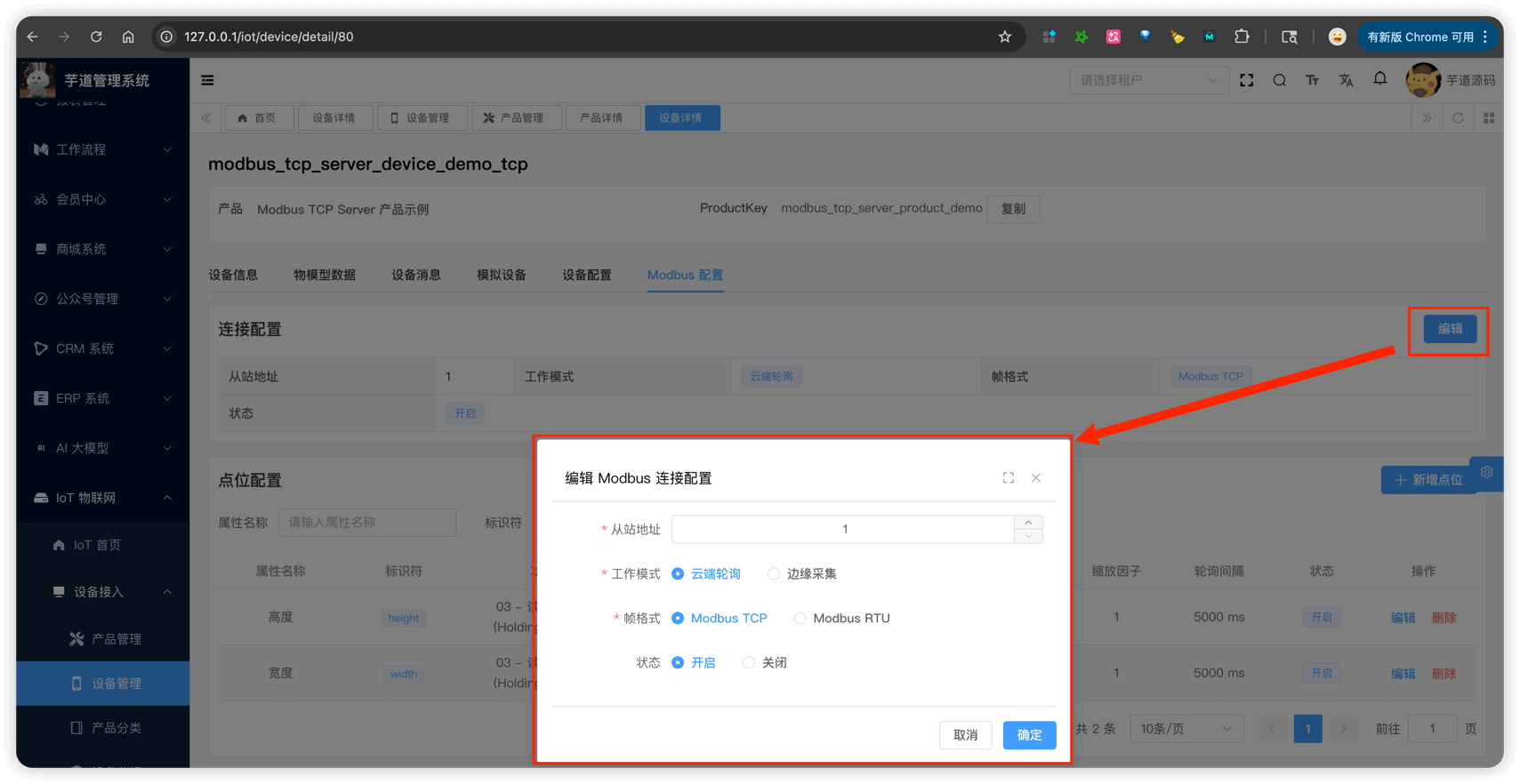This screenshot has width=1520, height=784.
Task: Select the 边缘采集 work mode radio
Action: click(774, 574)
